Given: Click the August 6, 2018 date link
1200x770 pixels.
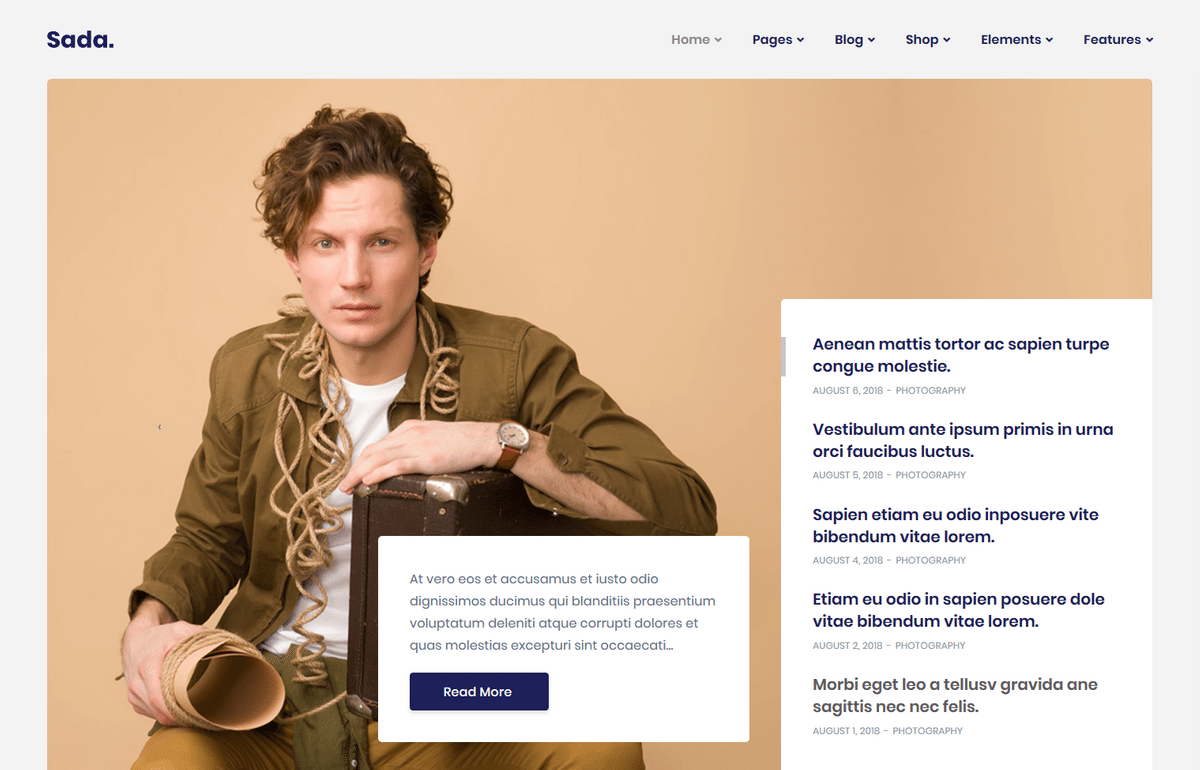Looking at the screenshot, I should 847,390.
